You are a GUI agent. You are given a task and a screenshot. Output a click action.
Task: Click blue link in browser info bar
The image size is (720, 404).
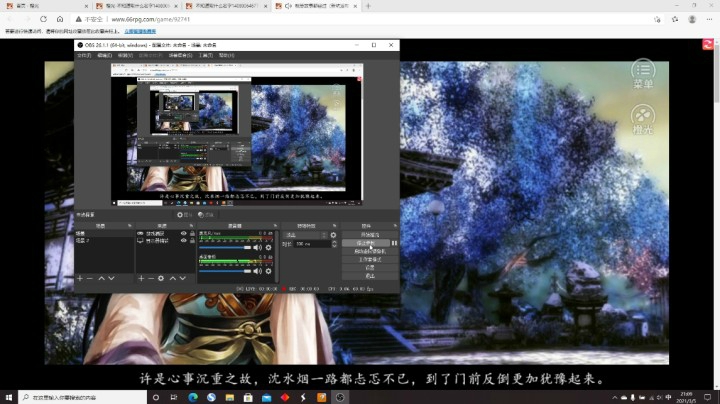(140, 31)
